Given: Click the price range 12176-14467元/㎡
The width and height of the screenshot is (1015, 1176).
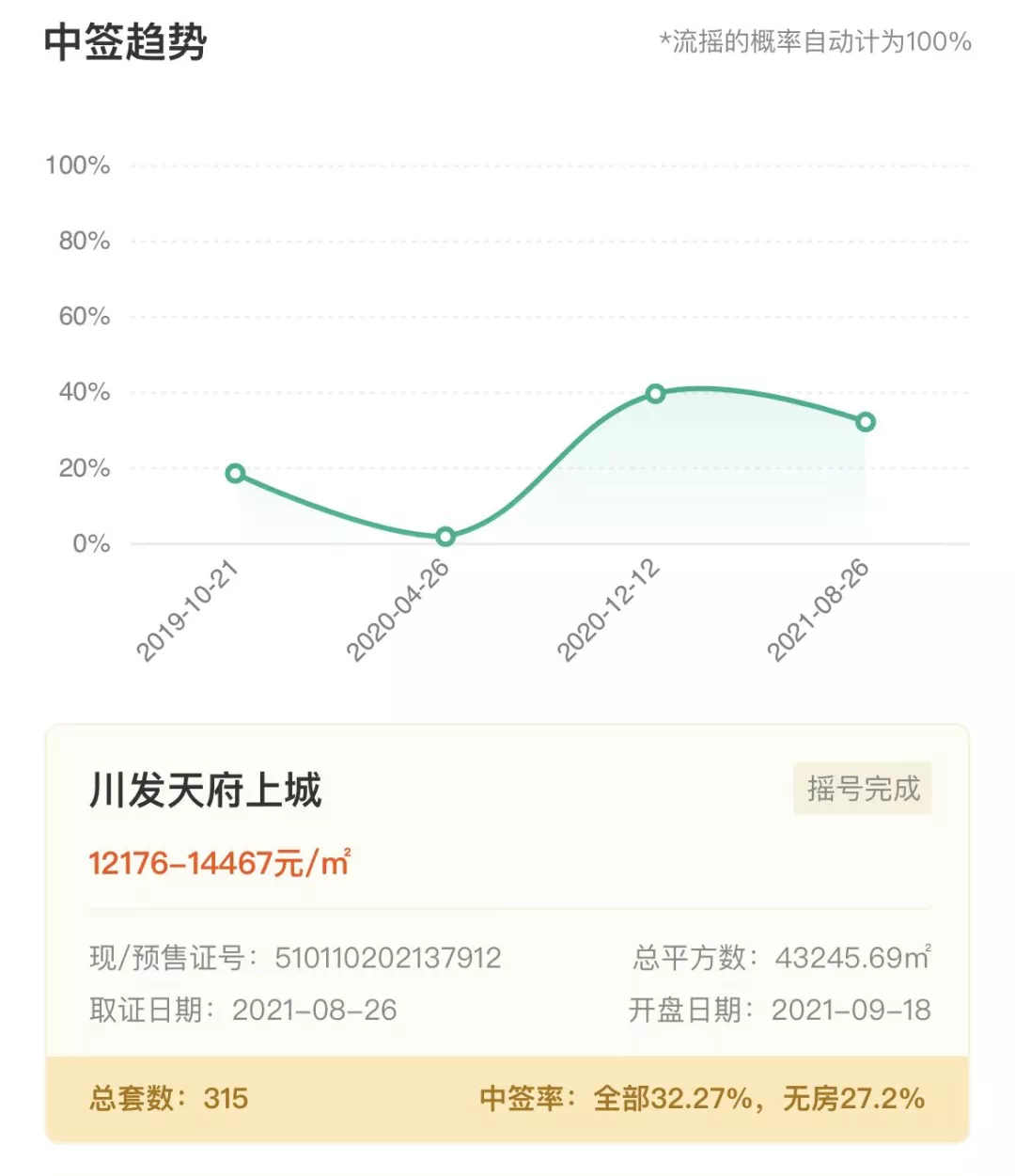Looking at the screenshot, I should 220,862.
